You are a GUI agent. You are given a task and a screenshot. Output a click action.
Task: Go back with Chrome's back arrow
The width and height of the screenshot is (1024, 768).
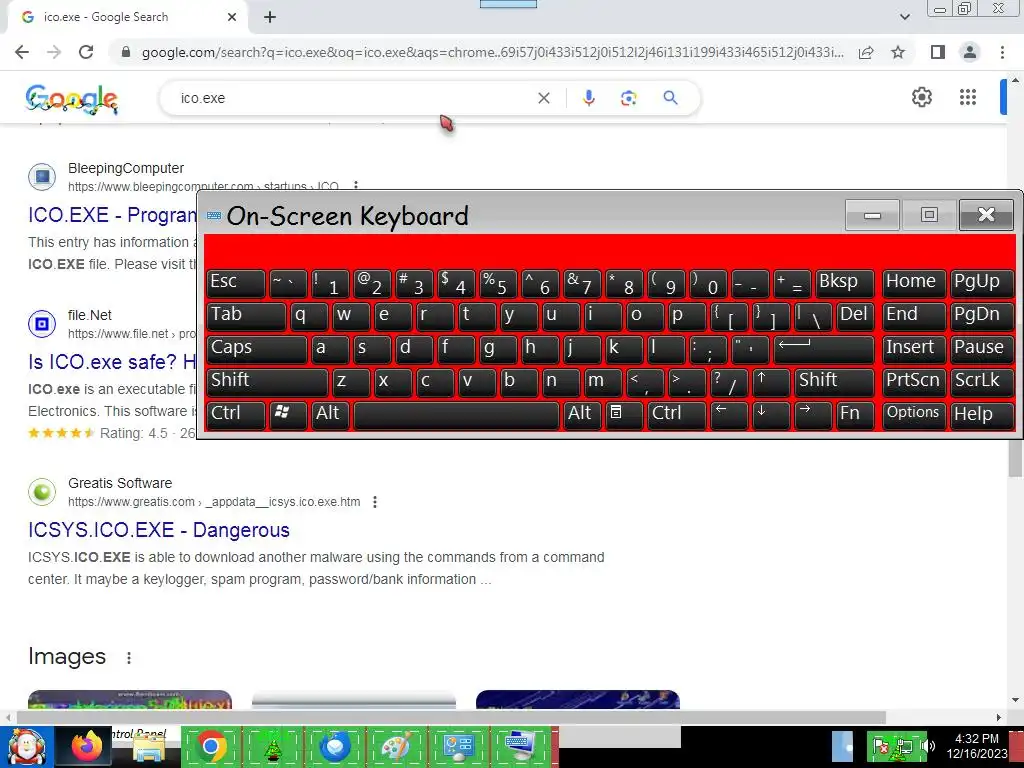22,52
